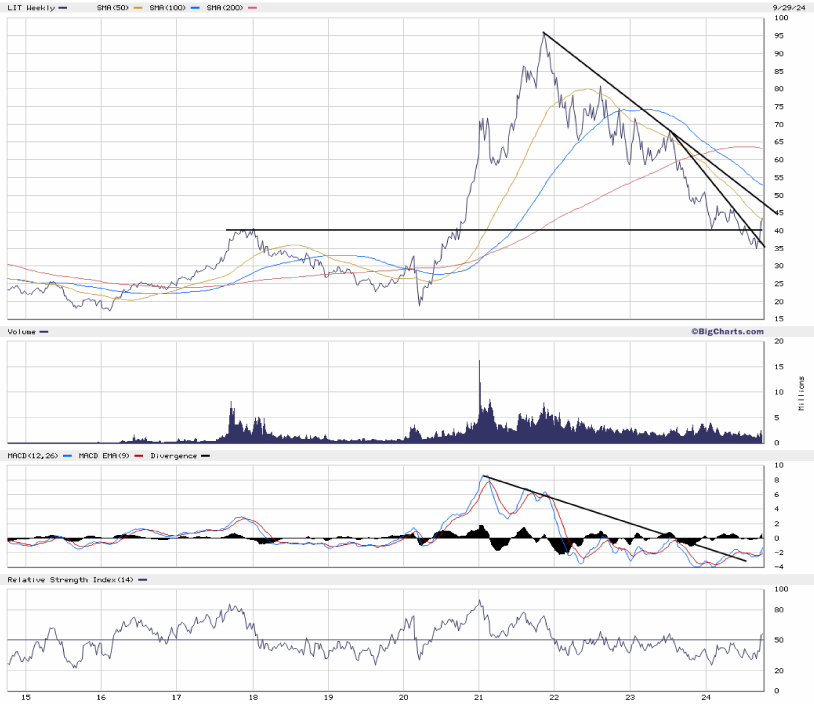Click the 9/29/24 date label
Viewport: 814px width, 704px height.
click(790, 7)
